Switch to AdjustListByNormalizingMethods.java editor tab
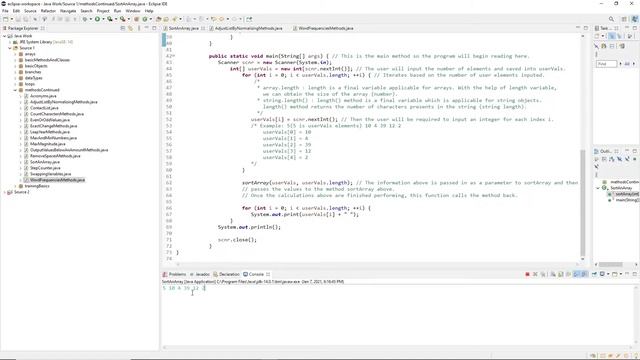 249,28
